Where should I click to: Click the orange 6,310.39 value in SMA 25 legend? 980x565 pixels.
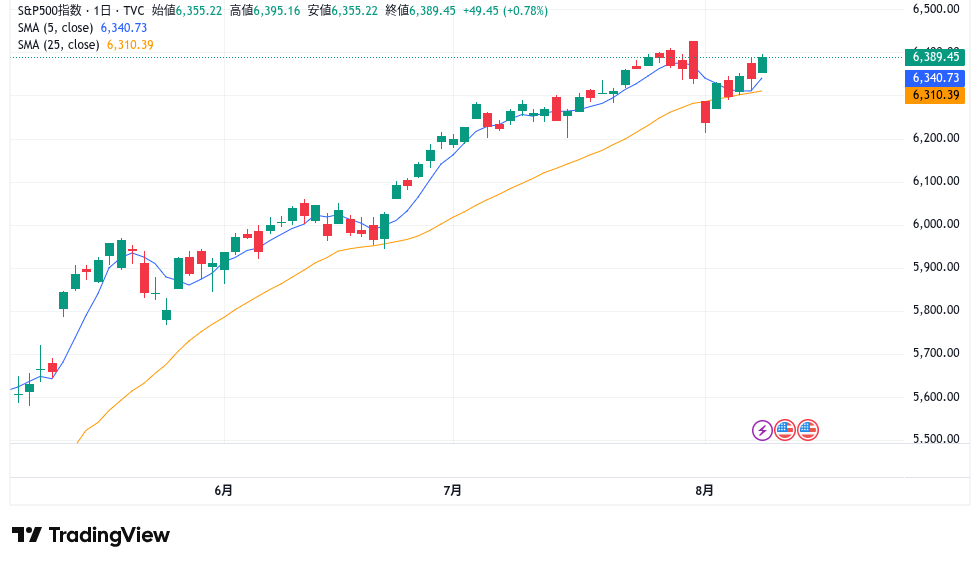pos(130,44)
